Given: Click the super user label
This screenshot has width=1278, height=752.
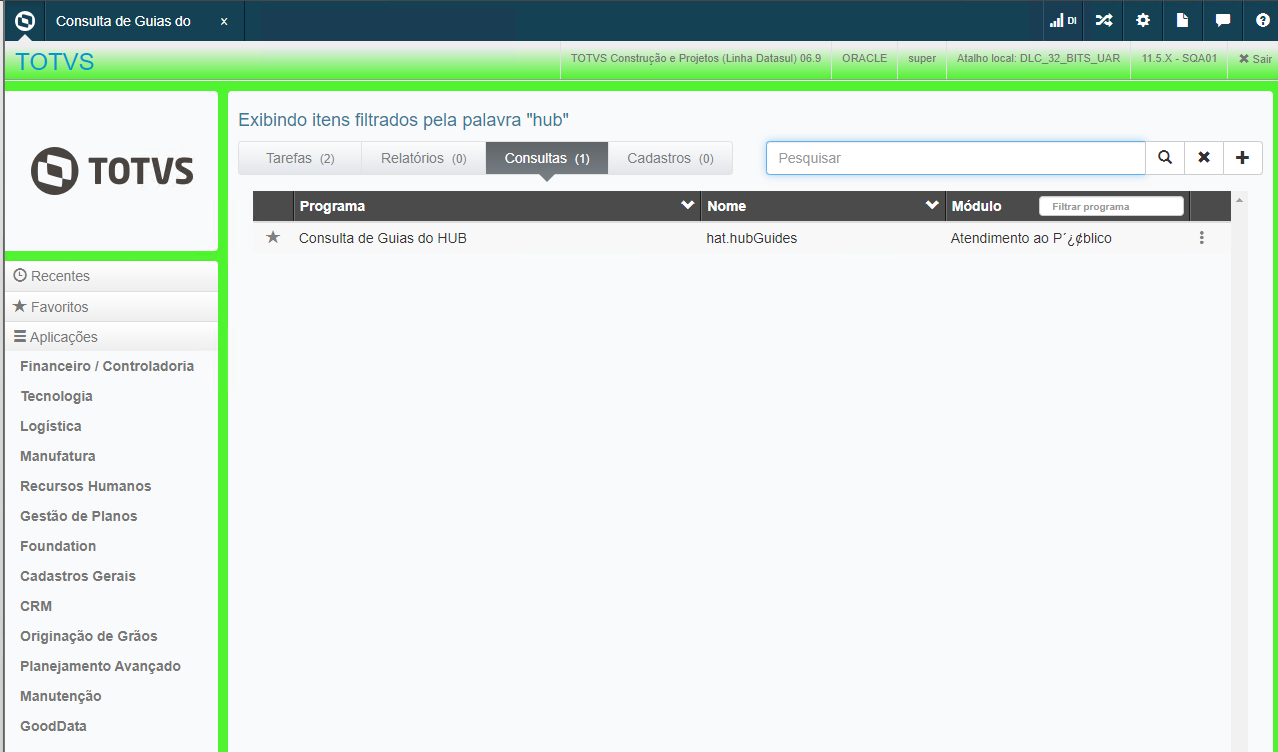Looking at the screenshot, I should 922,58.
